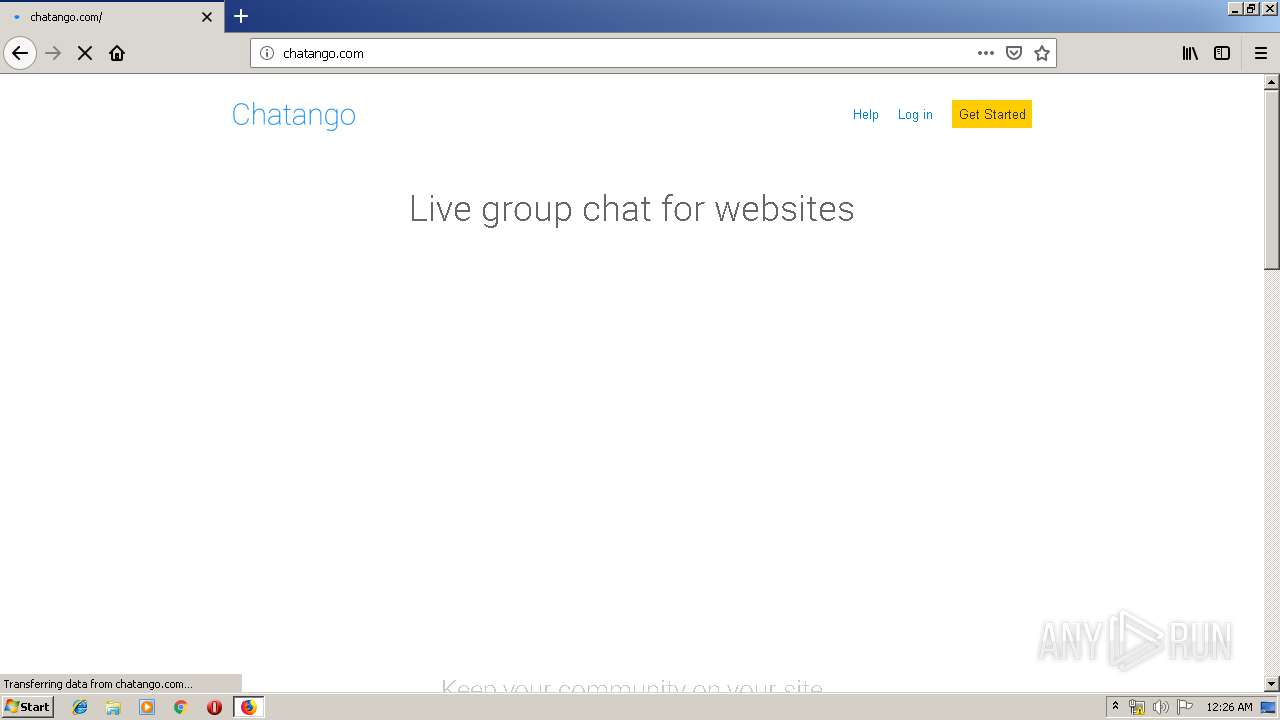The height and width of the screenshot is (720, 1280).
Task: Click the page's vertical scrollbar thumb
Action: 1272,180
